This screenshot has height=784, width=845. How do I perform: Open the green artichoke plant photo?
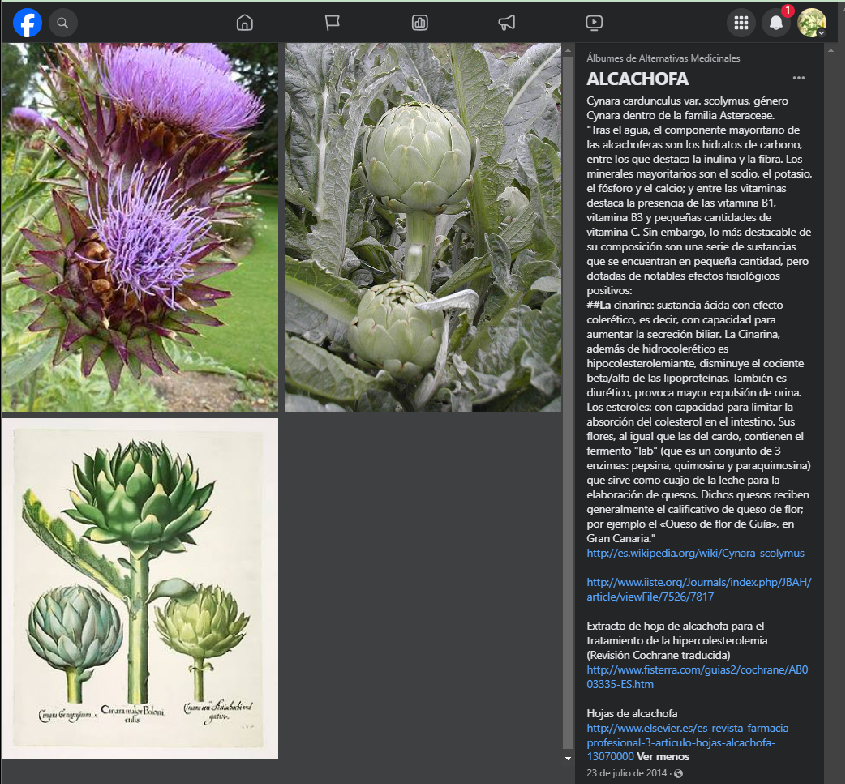(x=423, y=227)
